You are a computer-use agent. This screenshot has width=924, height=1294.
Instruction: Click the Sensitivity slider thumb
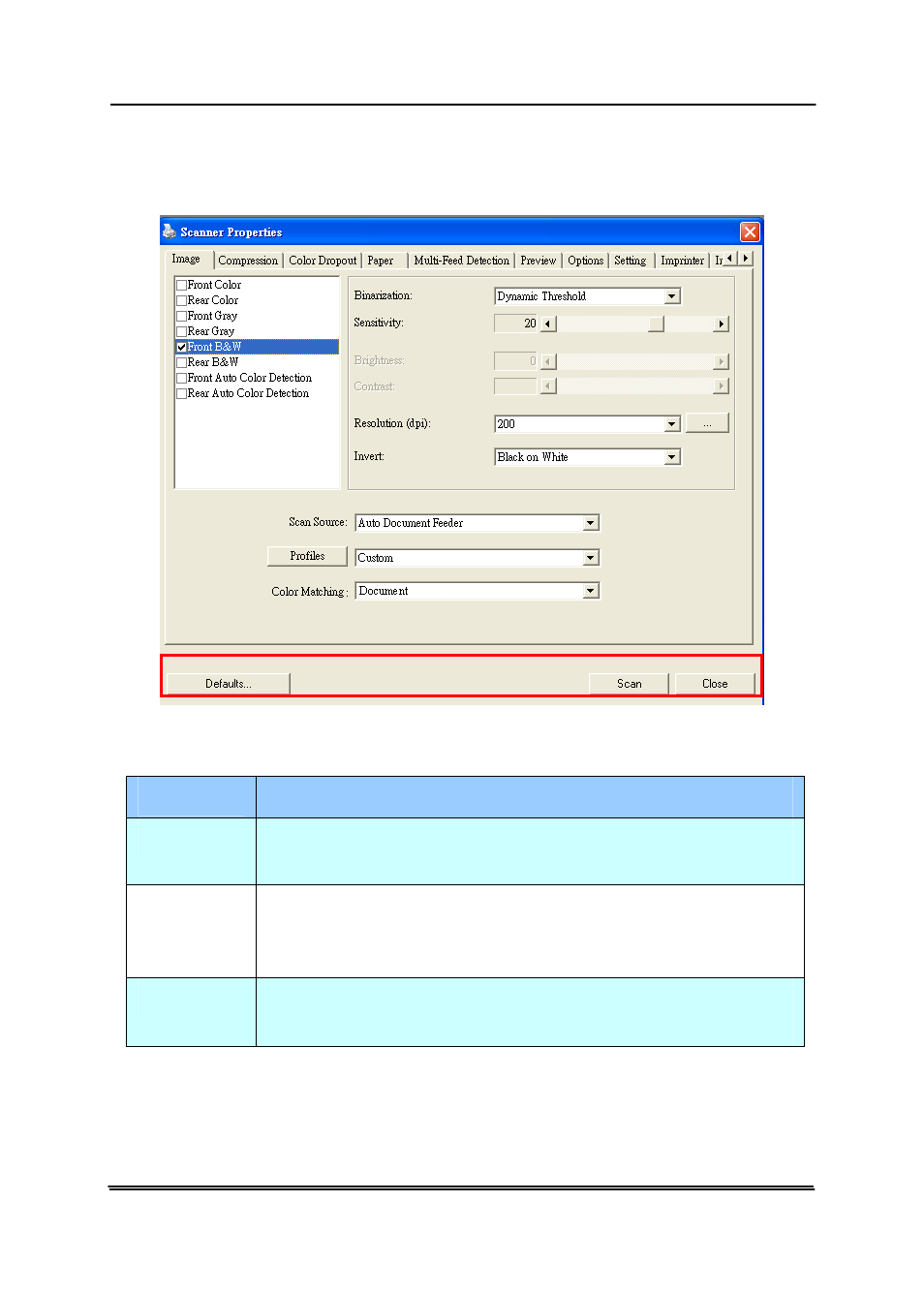[656, 324]
